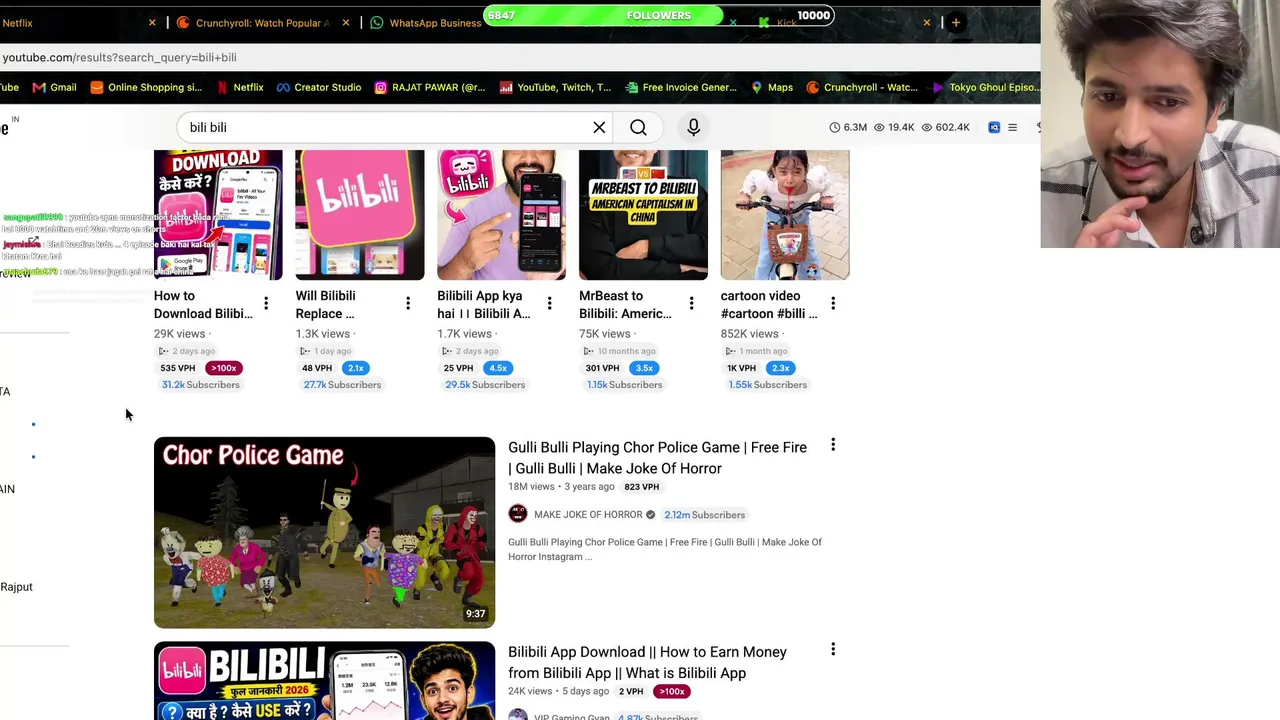The image size is (1280, 720).
Task: Open 'YouTube, Twitch, T...' bookmark
Action: [x=554, y=87]
